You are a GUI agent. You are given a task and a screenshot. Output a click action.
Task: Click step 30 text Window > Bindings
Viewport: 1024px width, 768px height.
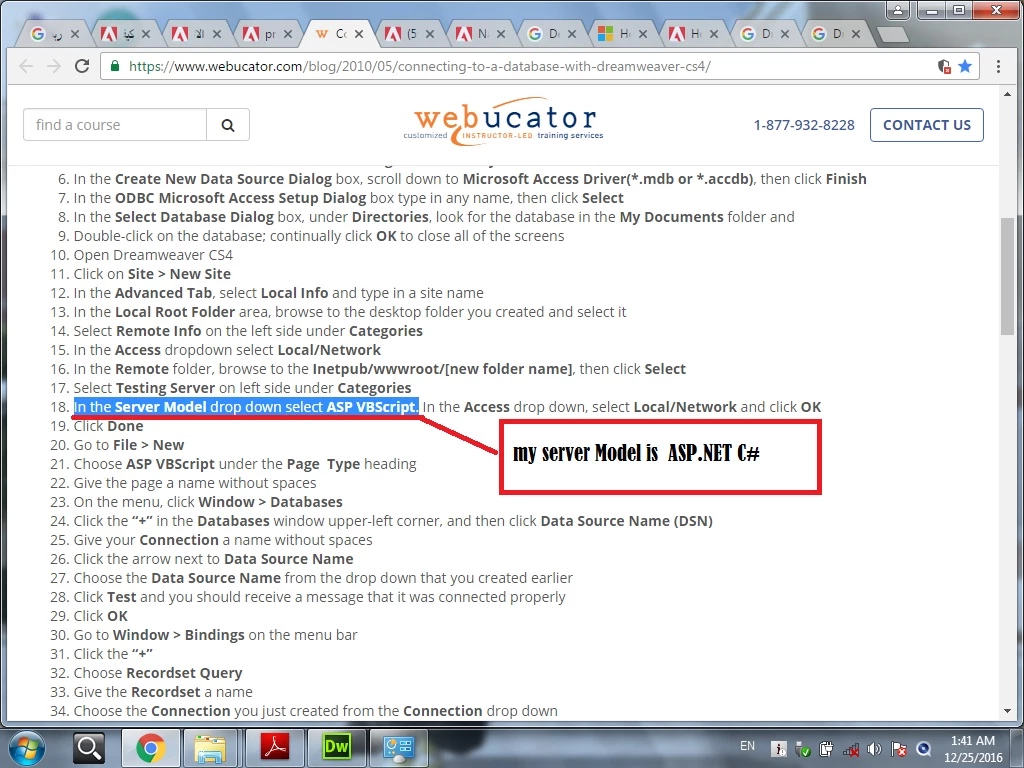point(179,635)
